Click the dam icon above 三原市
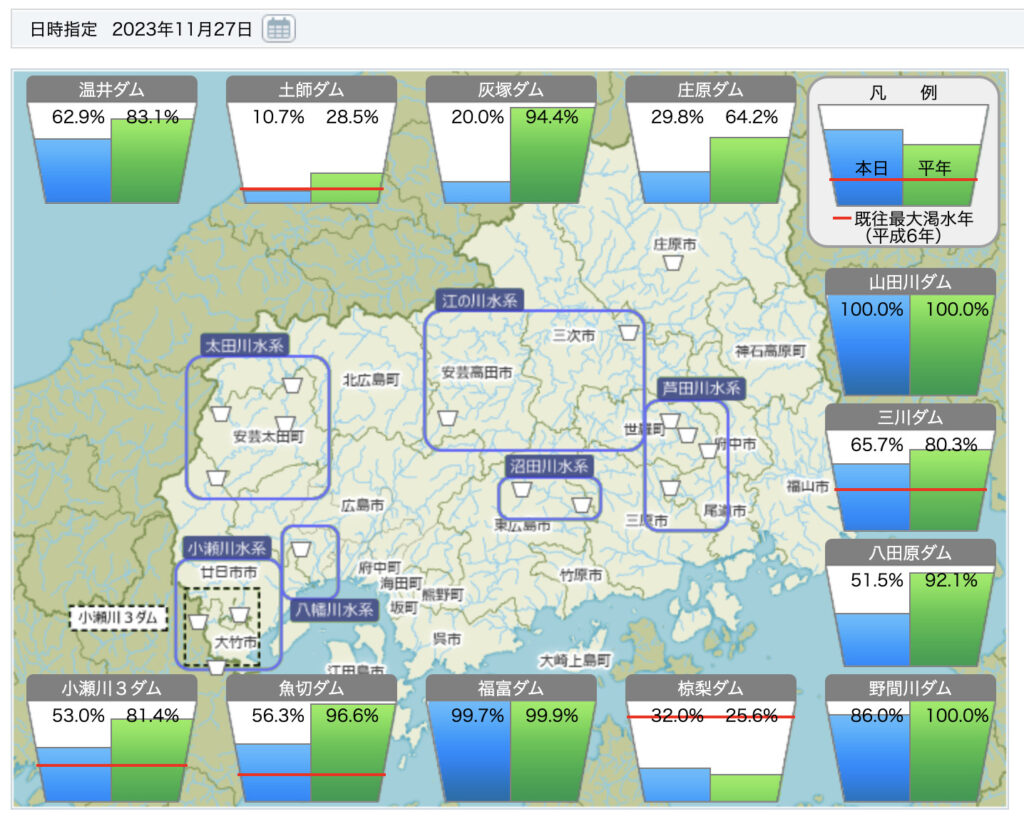Screen dimensions: 1024x821 pyautogui.click(x=670, y=488)
